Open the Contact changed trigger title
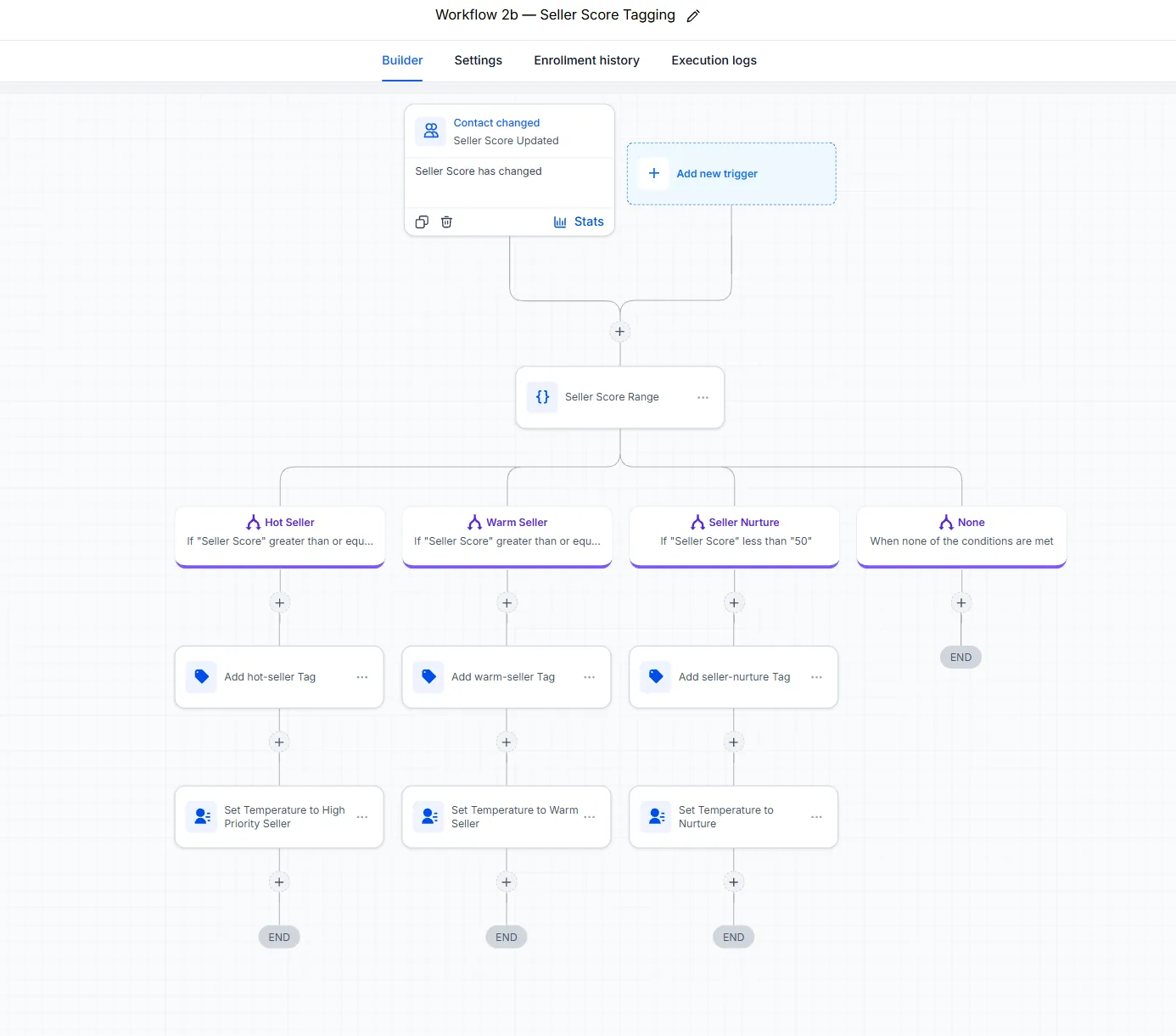Viewport: 1176px width, 1036px height. click(x=496, y=123)
